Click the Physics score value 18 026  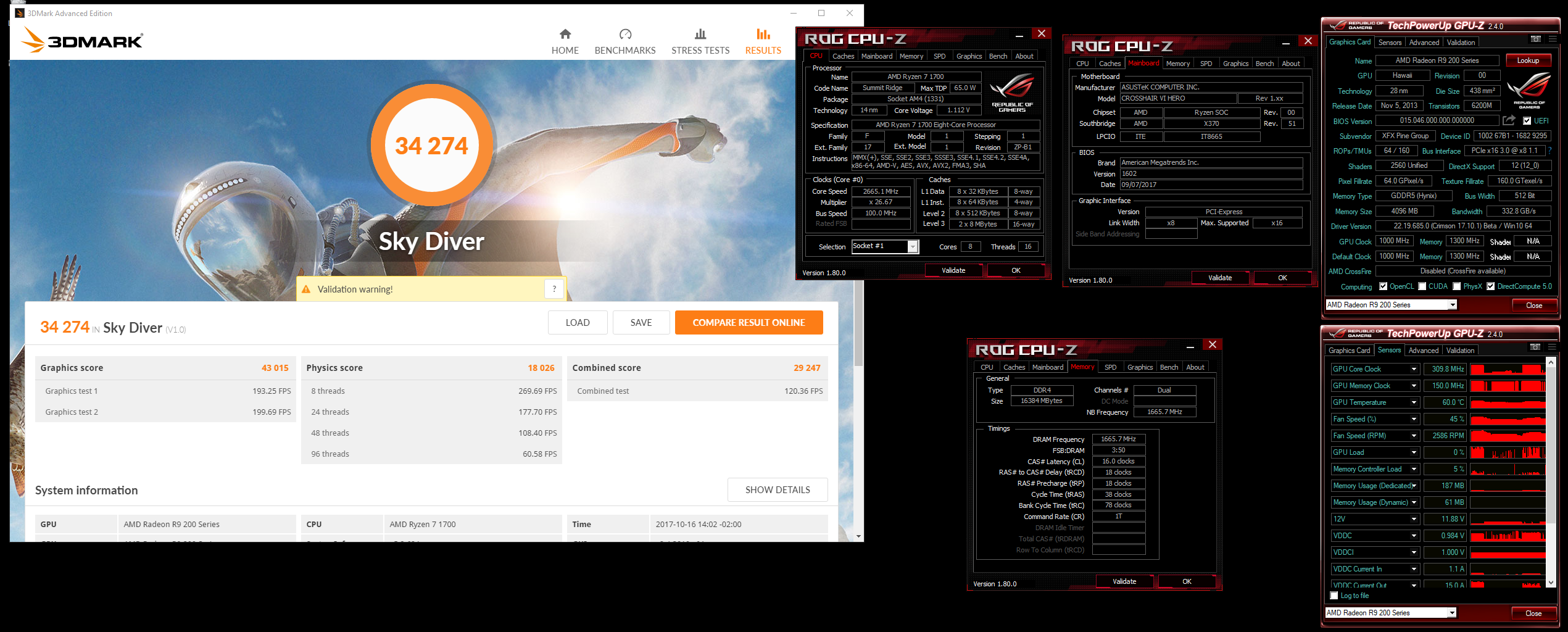(x=541, y=368)
